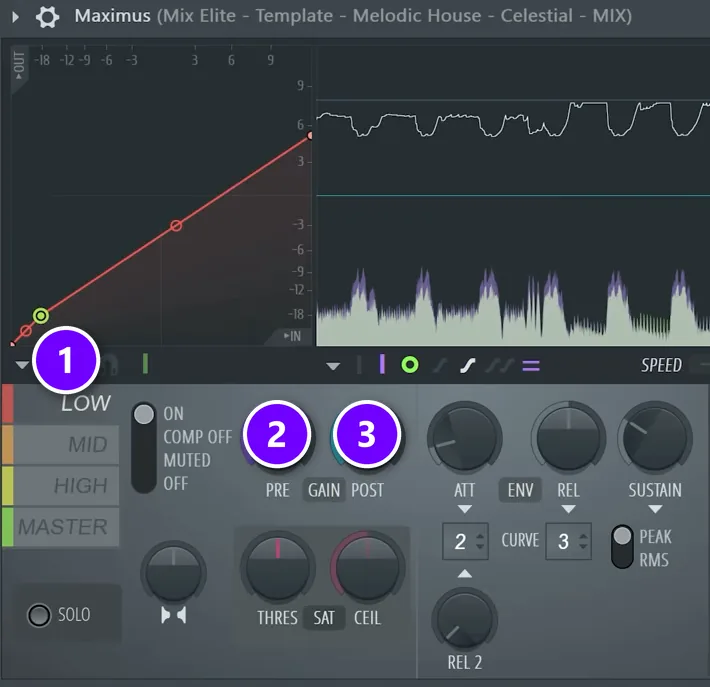Click the REL 2 knob

tap(465, 620)
